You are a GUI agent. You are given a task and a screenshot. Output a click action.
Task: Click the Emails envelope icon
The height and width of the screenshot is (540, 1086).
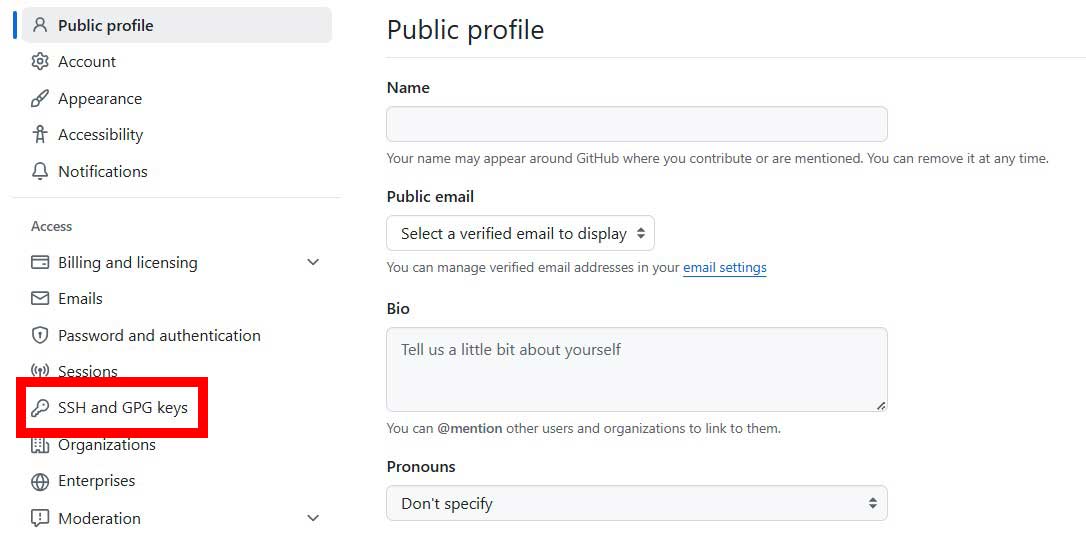pos(40,298)
